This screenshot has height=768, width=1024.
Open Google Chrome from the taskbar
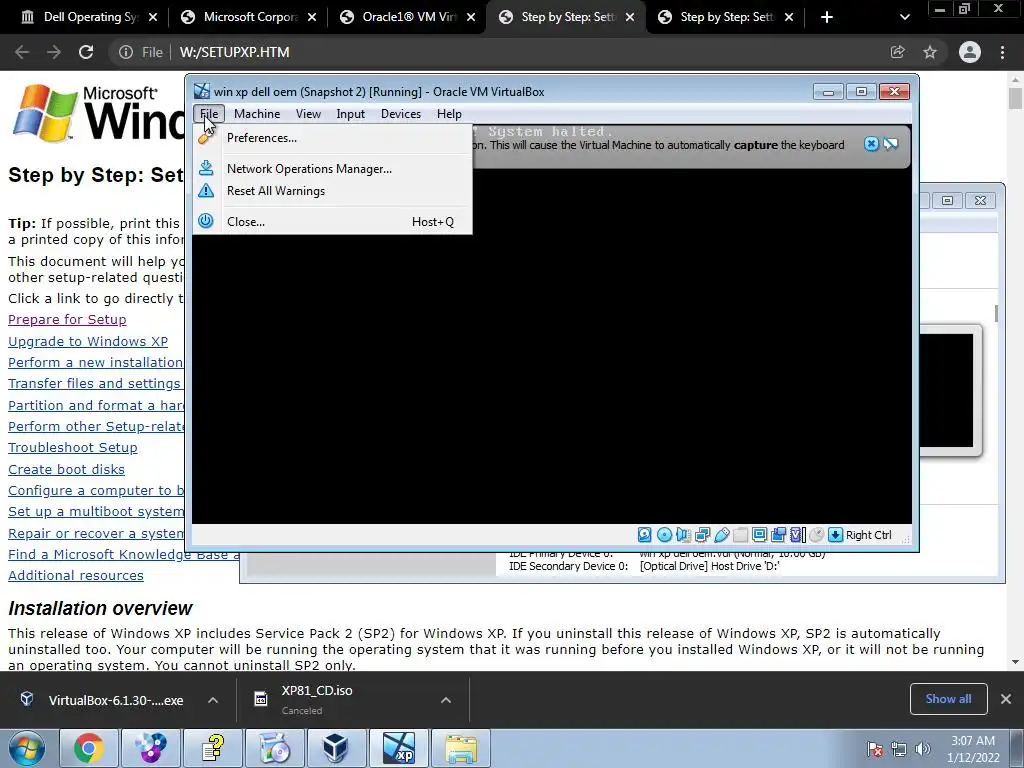point(88,748)
